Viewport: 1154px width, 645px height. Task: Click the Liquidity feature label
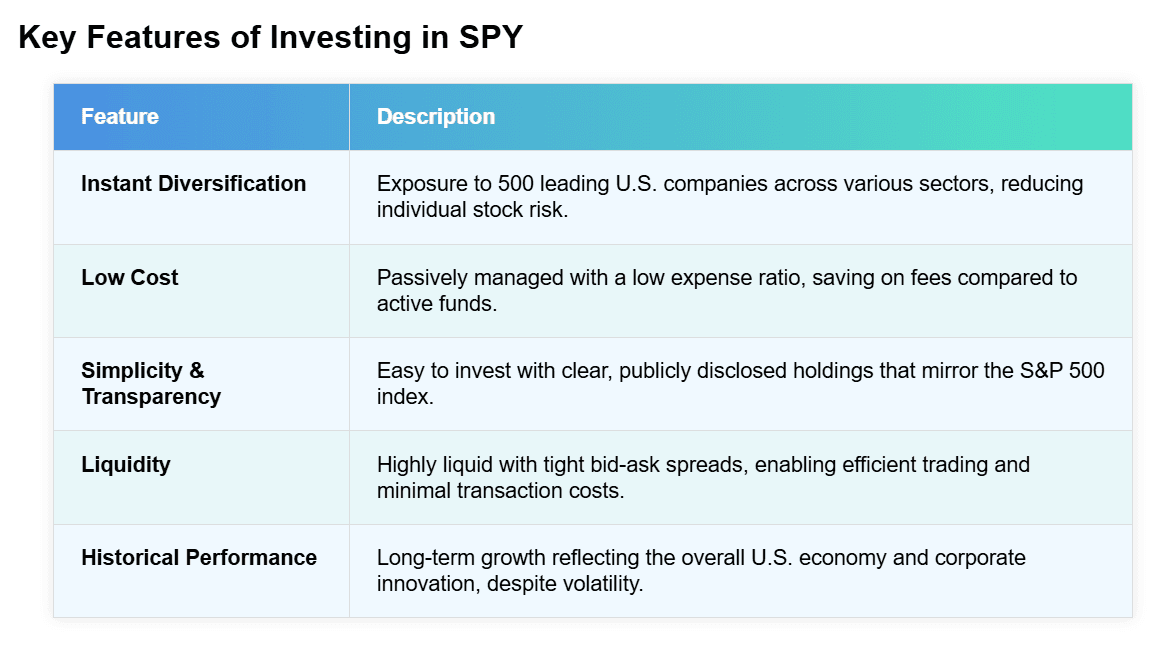click(x=125, y=465)
